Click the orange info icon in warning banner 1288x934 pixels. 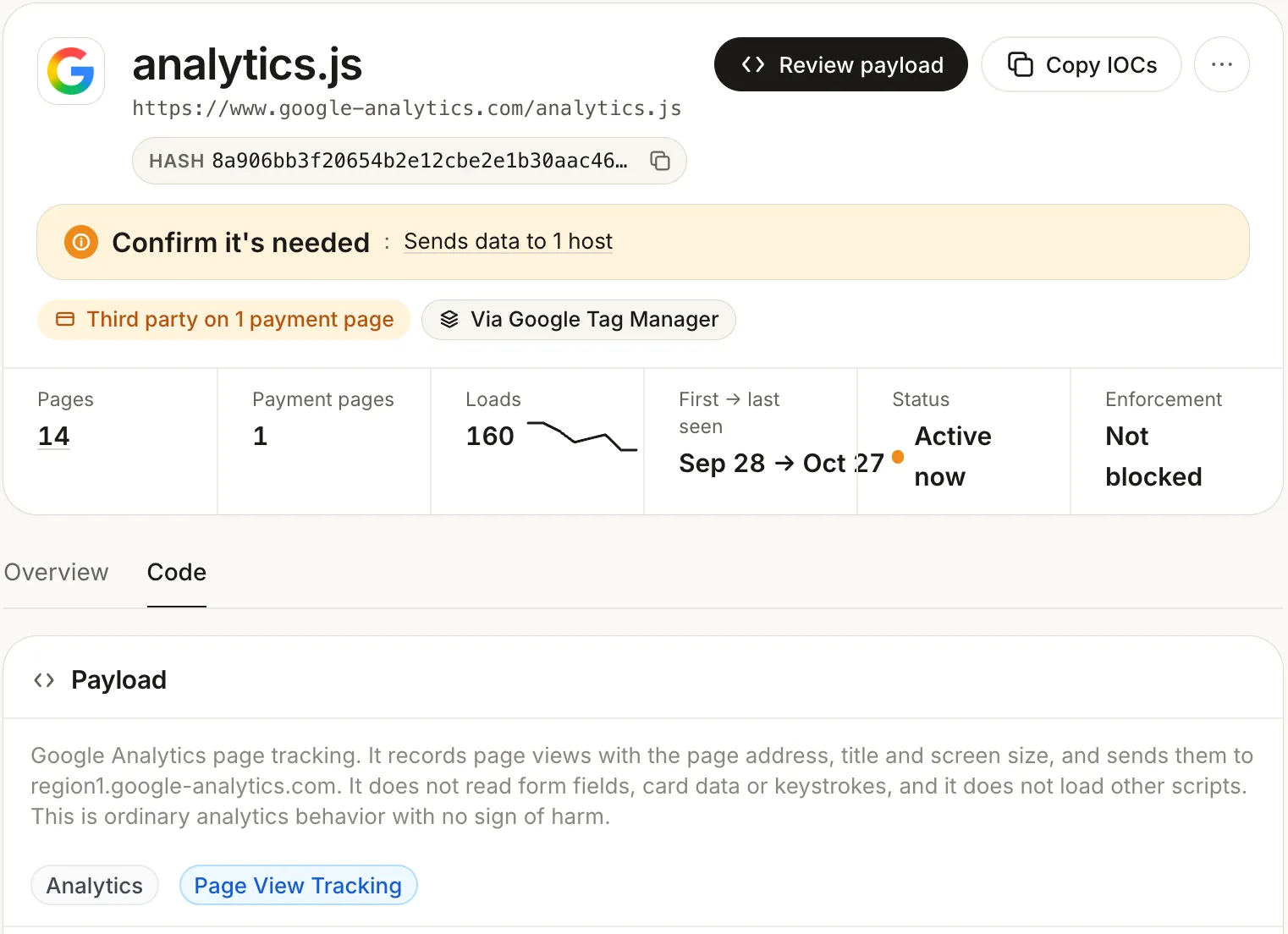[x=81, y=242]
